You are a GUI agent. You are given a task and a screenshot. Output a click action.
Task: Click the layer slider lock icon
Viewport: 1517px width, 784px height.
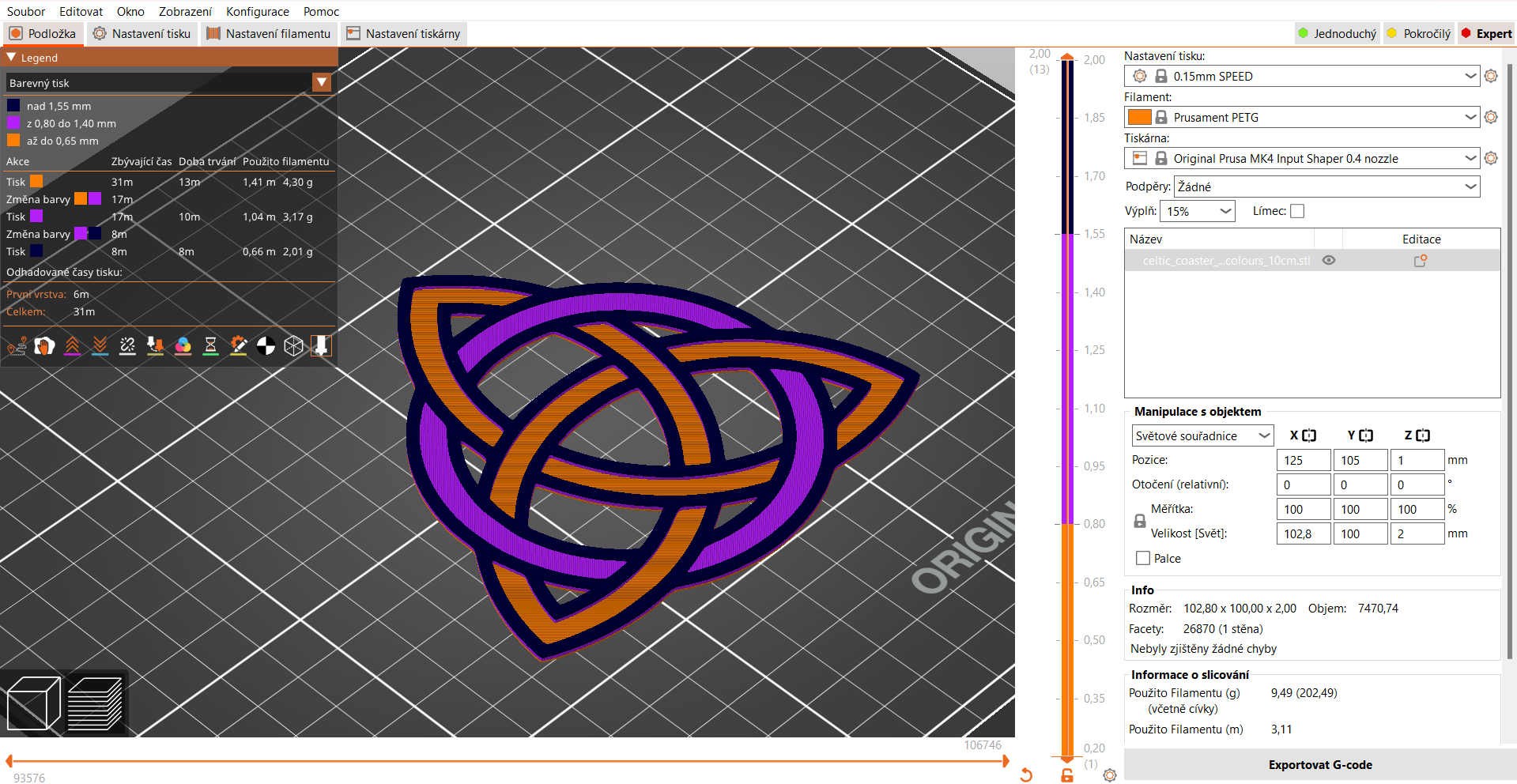click(1067, 775)
